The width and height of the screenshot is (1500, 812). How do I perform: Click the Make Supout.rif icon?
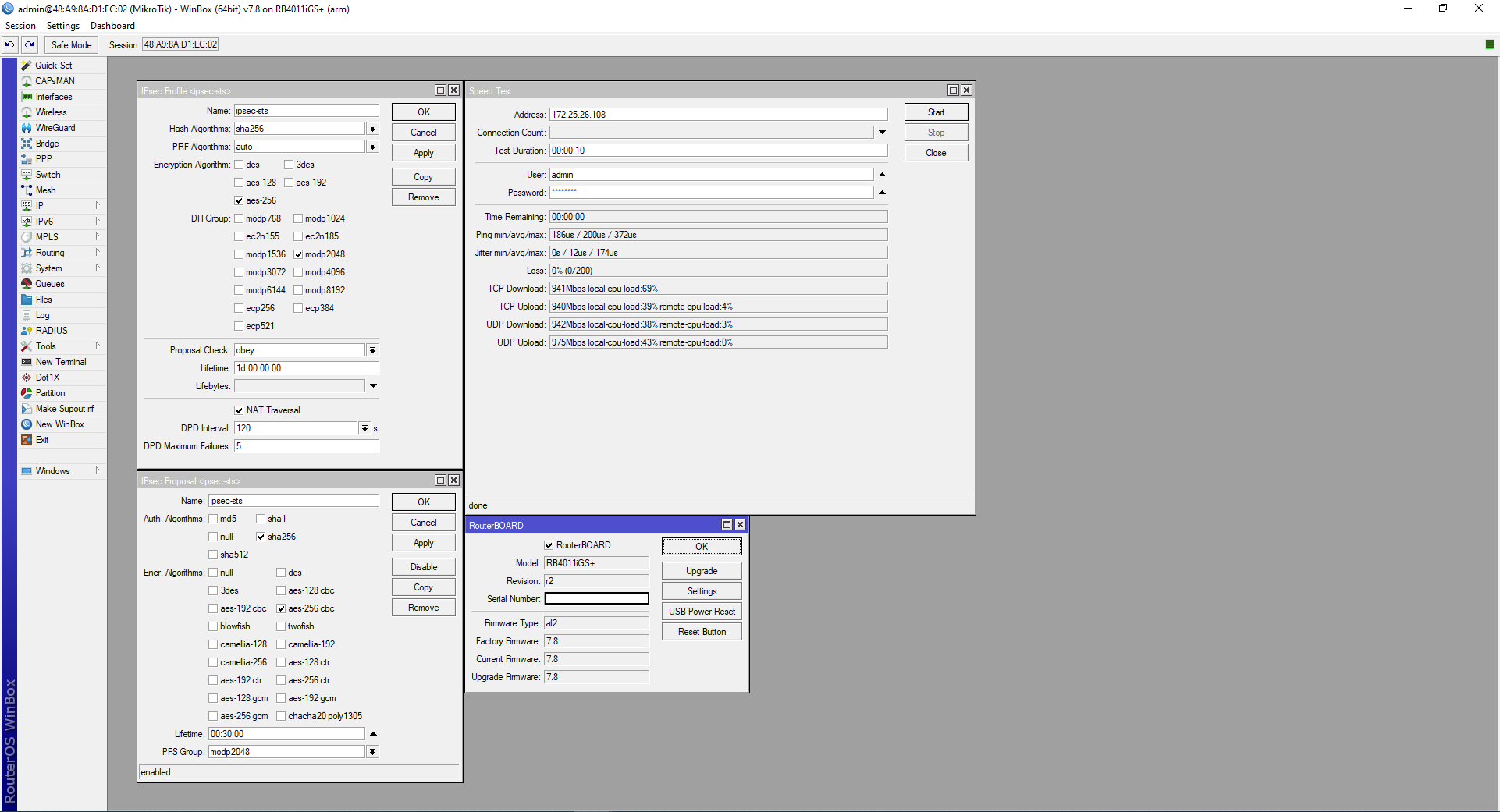27,409
